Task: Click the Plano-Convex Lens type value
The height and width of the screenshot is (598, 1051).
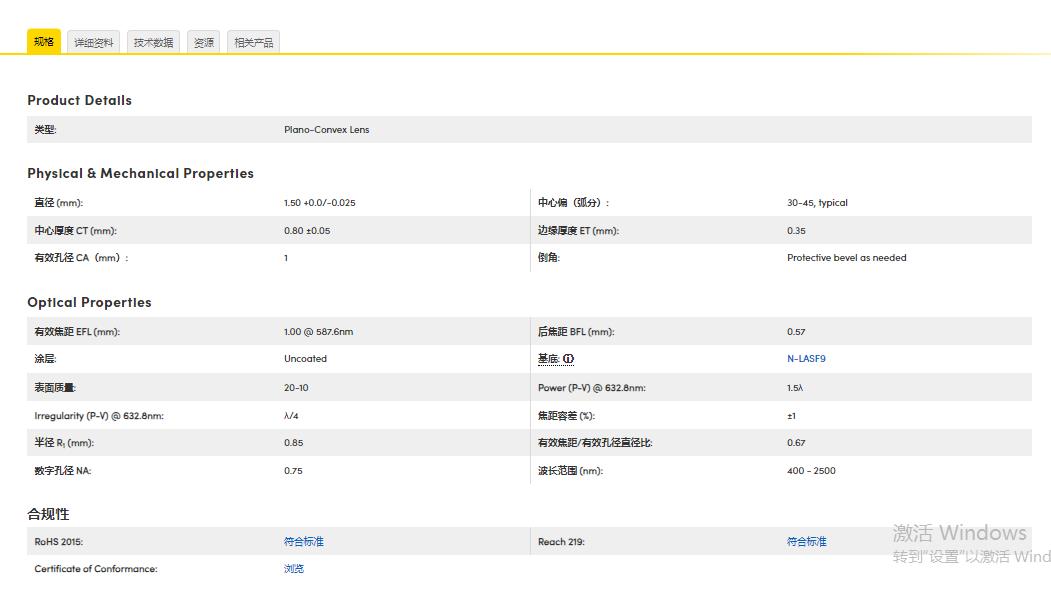Action: [x=326, y=130]
